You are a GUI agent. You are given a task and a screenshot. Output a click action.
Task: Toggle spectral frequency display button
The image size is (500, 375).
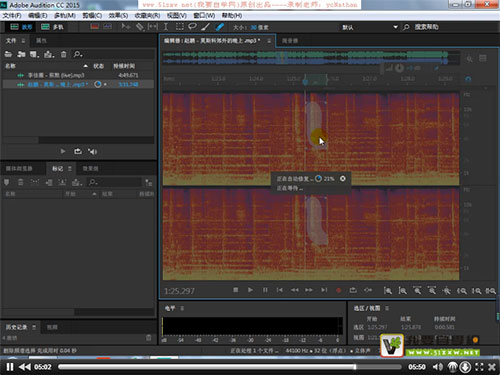pyautogui.click(x=95, y=27)
